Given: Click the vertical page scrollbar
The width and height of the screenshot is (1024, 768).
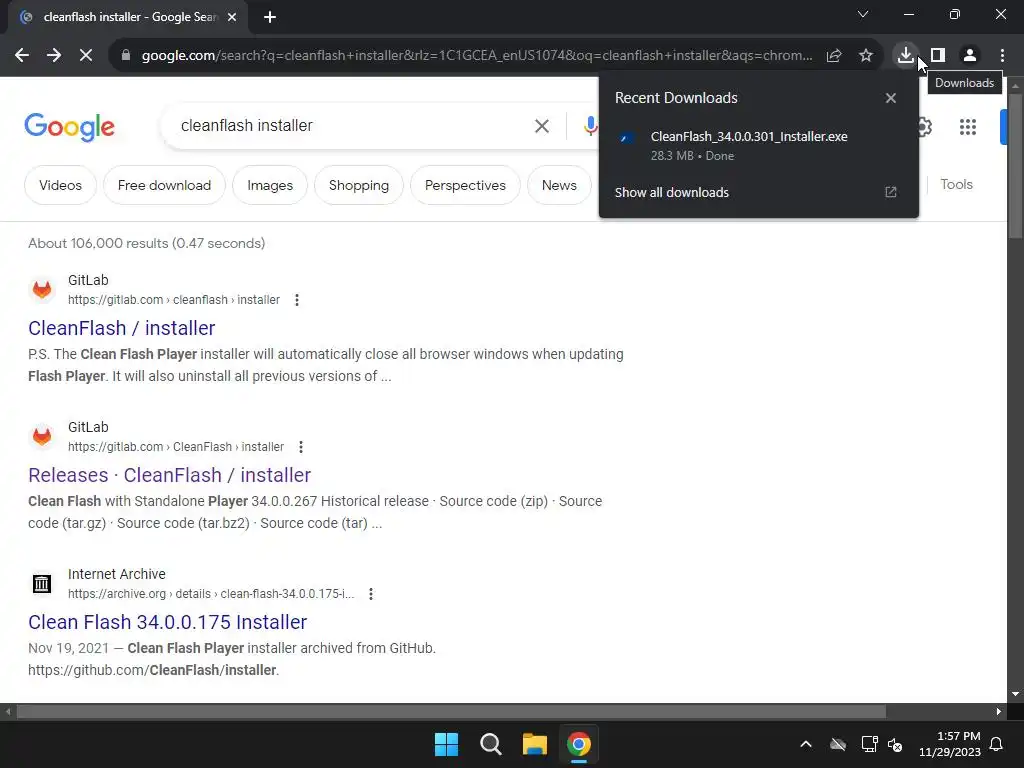Looking at the screenshot, I should tap(1015, 166).
